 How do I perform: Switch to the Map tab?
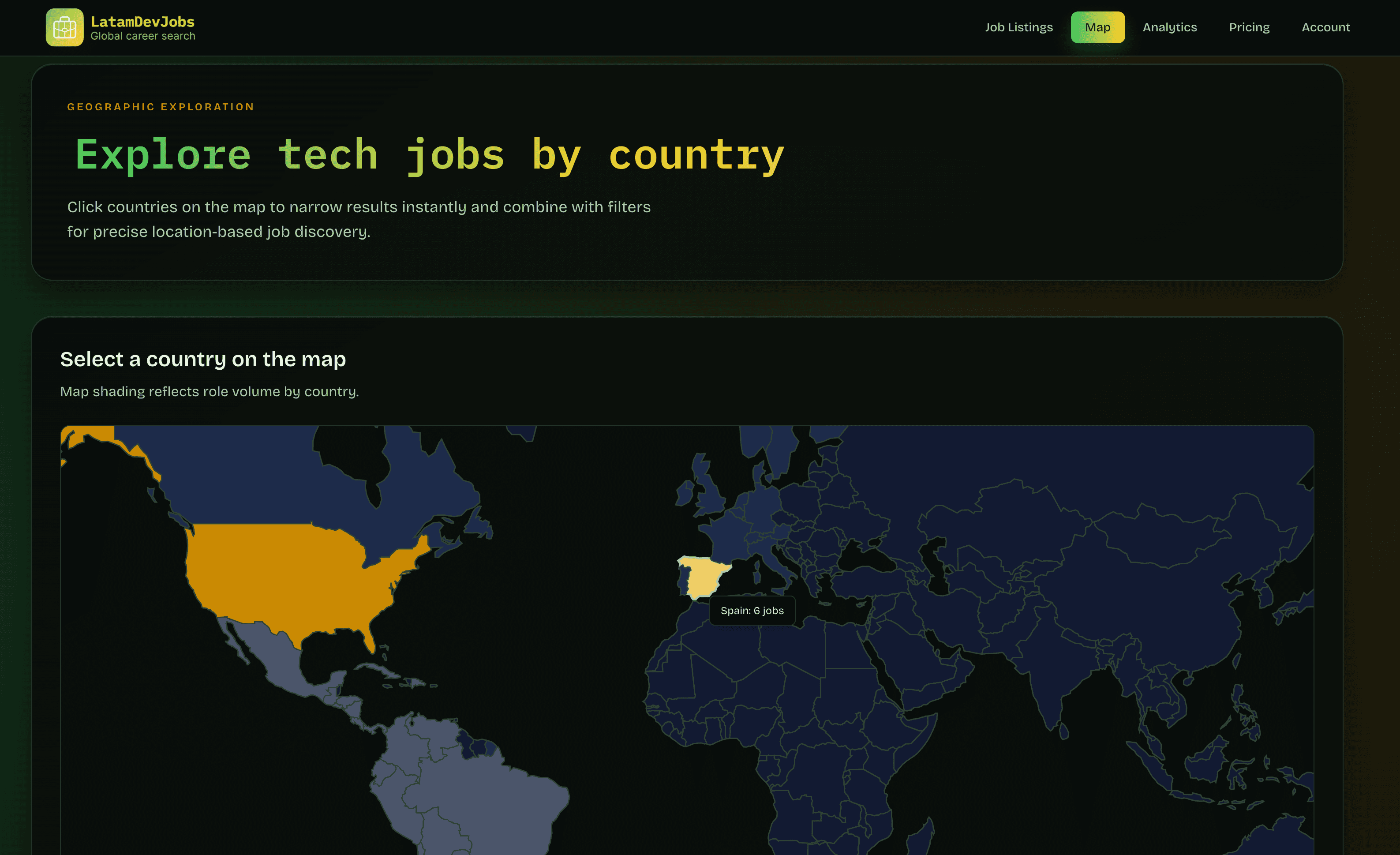1097,27
